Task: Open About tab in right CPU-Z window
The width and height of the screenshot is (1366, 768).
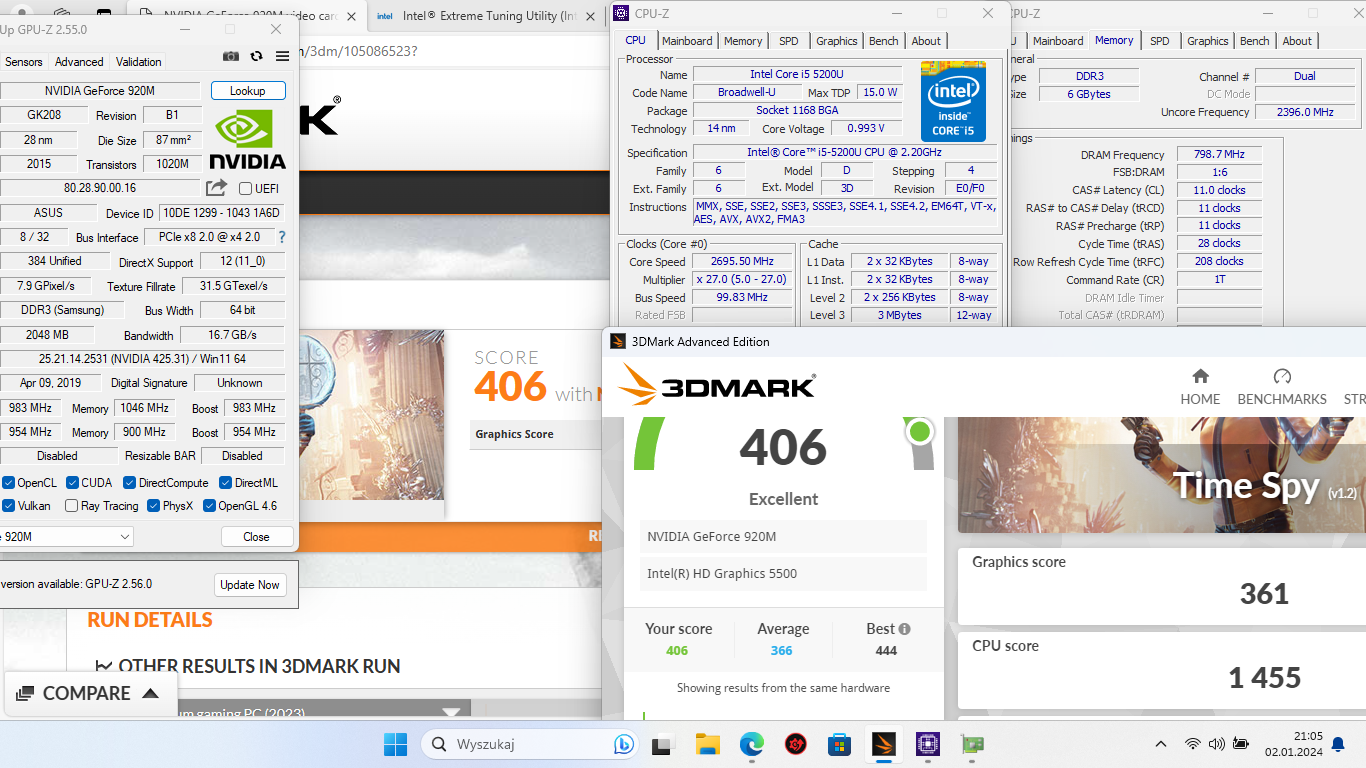Action: (1297, 41)
